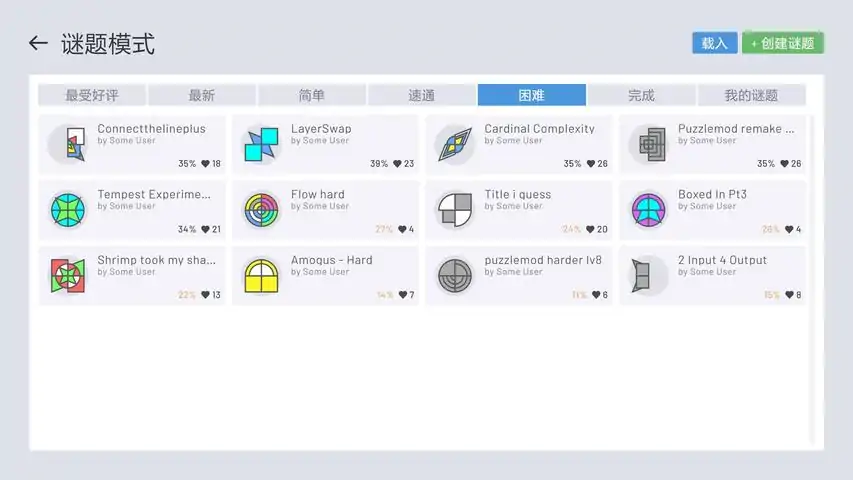853x480 pixels.
Task: Select the 我的谜题 tab
Action: pyautogui.click(x=751, y=95)
